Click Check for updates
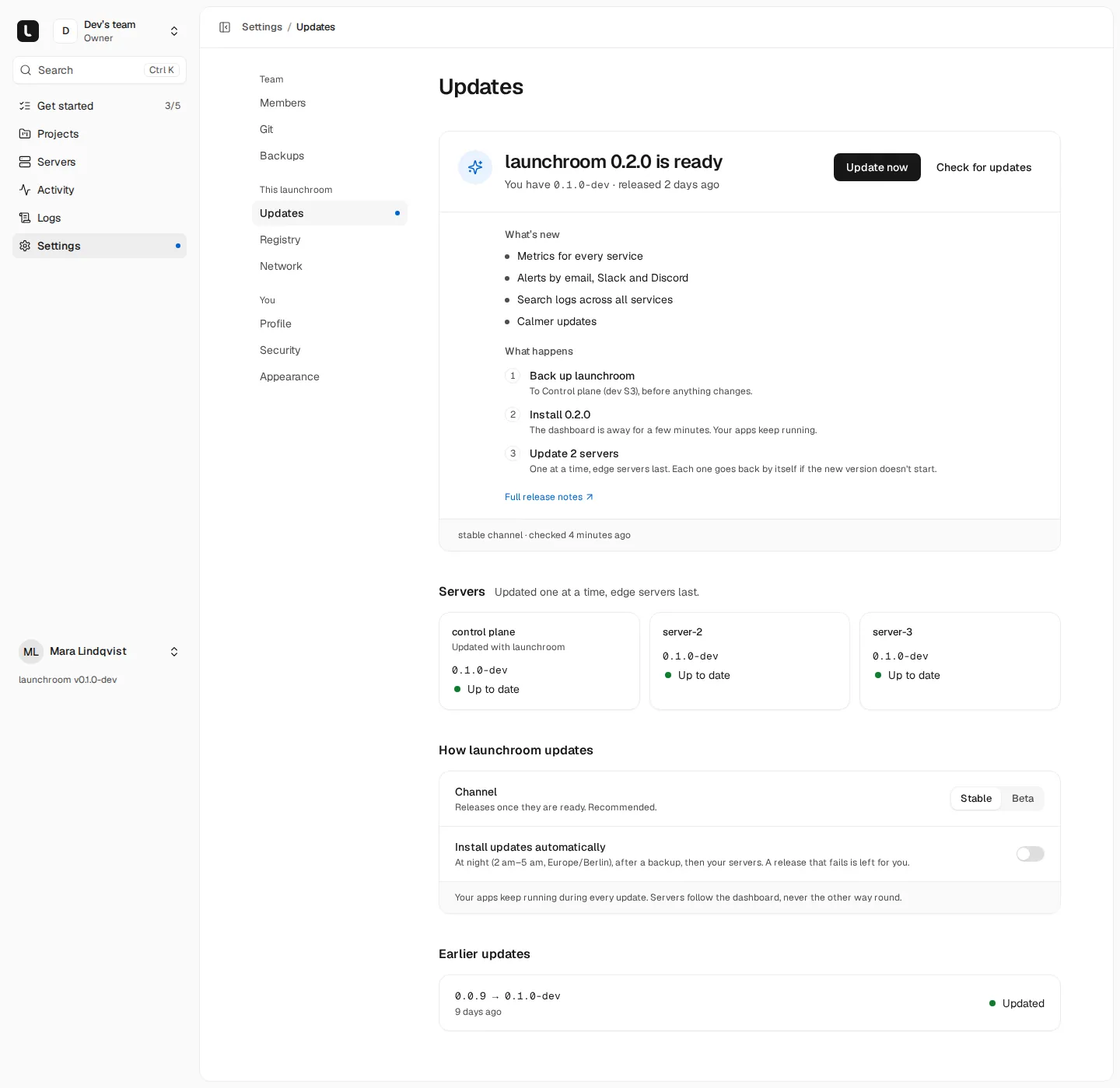1120x1088 pixels. click(984, 167)
